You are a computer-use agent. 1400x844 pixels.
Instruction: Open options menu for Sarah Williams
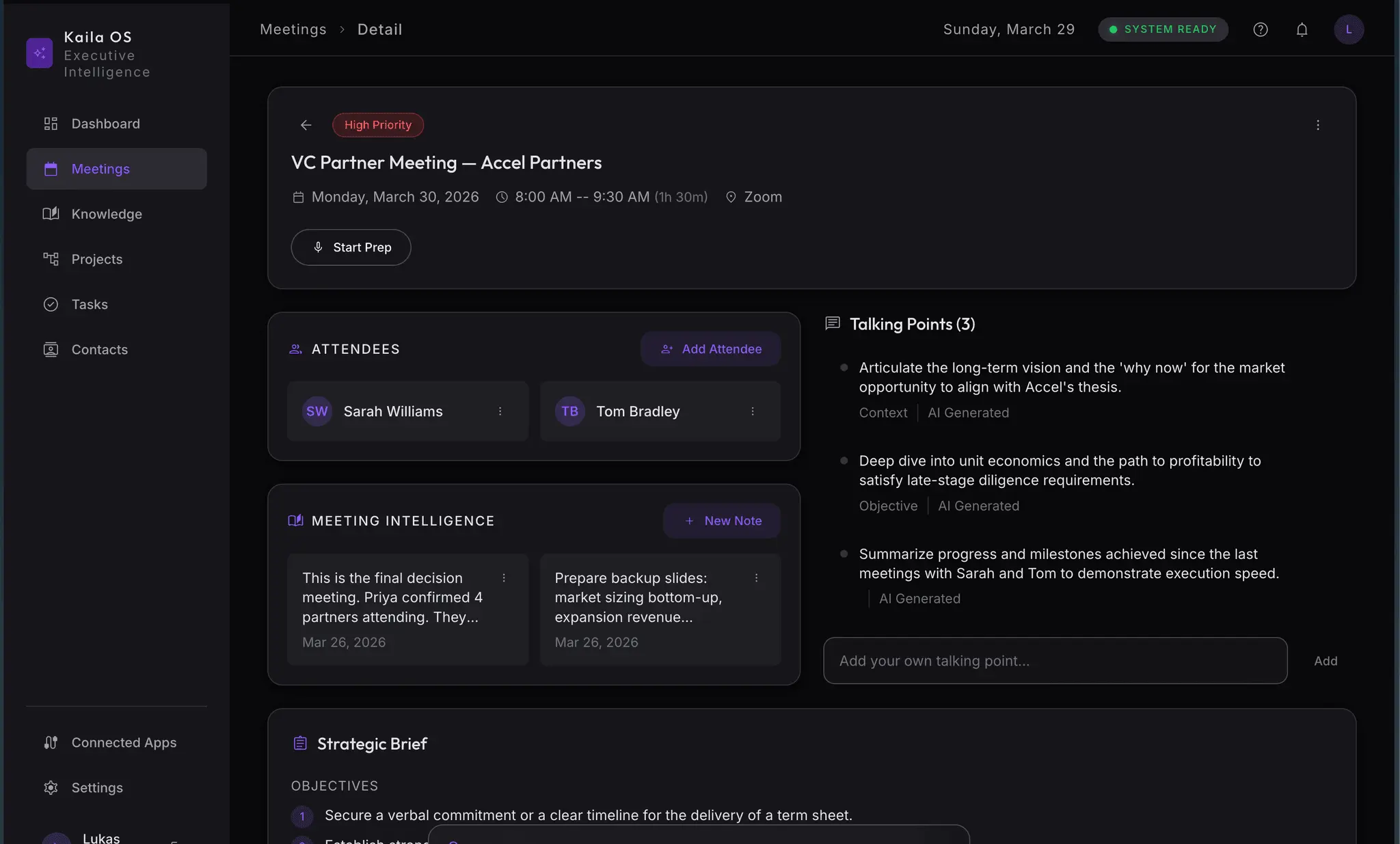[500, 411]
